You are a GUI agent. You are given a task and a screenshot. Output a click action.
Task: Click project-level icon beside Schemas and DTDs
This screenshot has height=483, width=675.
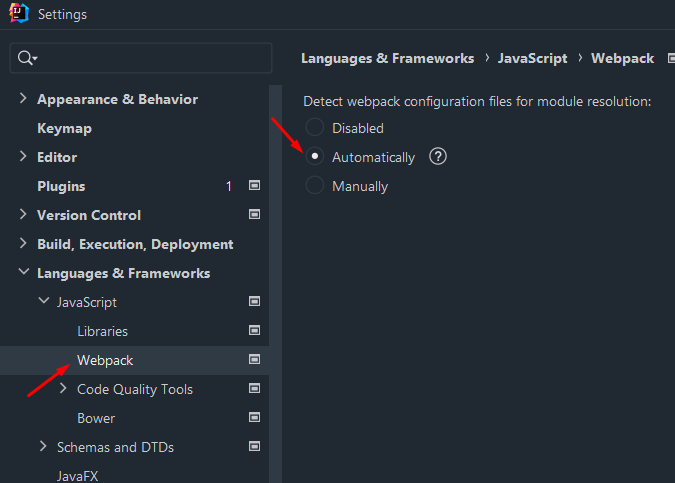pos(254,446)
